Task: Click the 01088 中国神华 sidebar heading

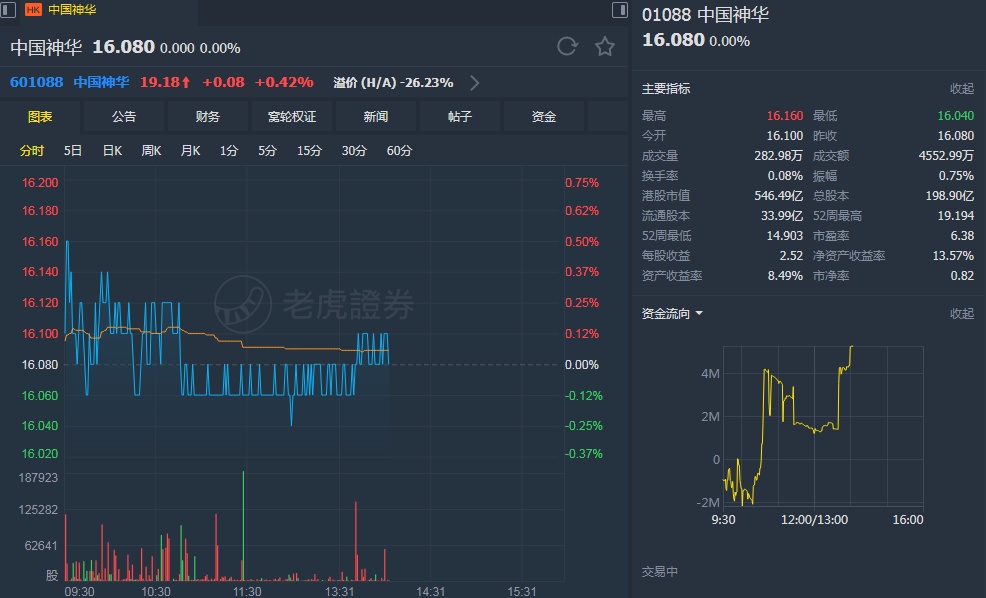Action: (706, 14)
